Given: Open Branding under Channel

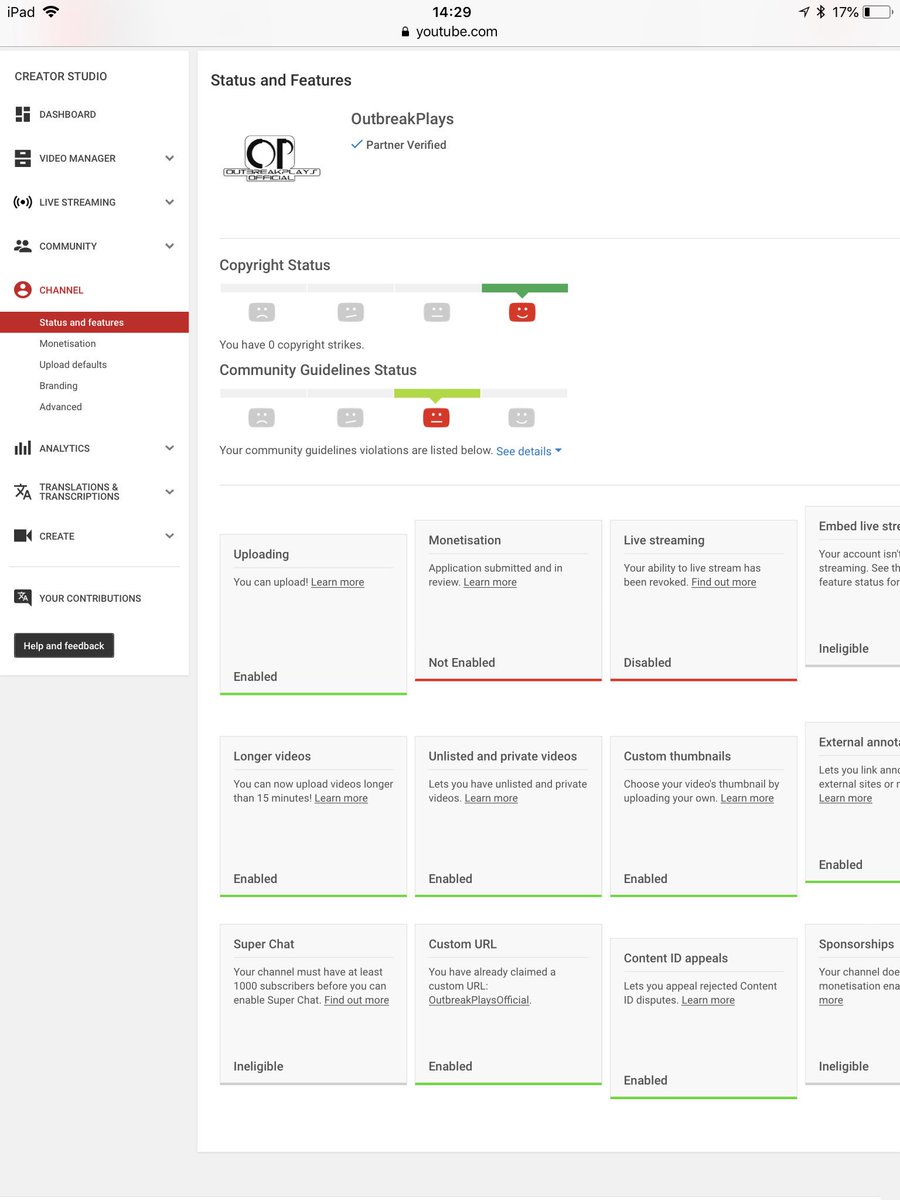Looking at the screenshot, I should pyautogui.click(x=58, y=386).
